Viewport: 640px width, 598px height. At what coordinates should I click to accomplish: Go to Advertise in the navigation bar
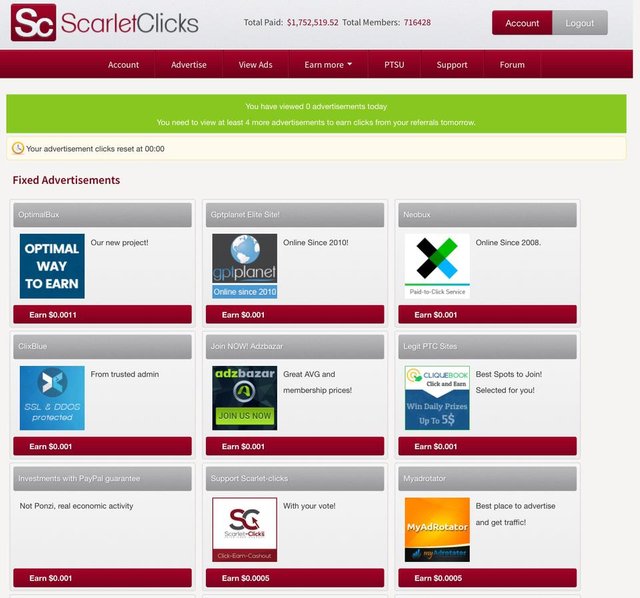189,64
